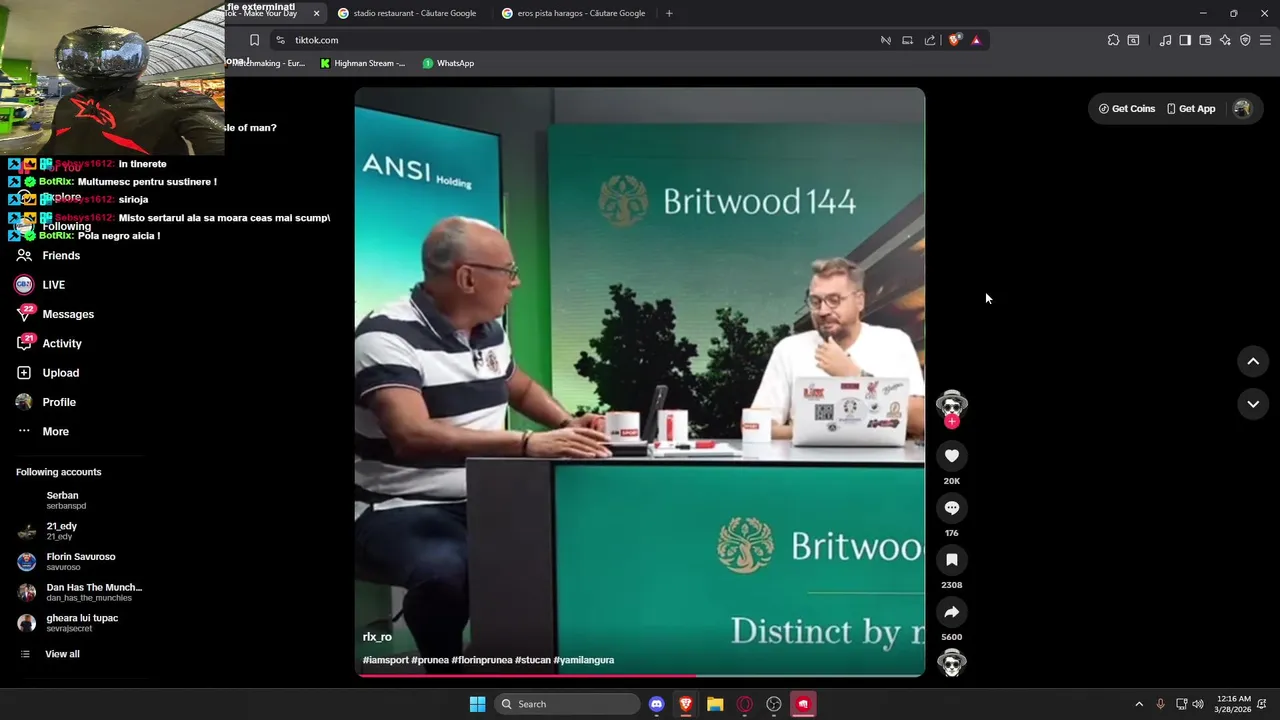
Task: Open rlx_ro creator username on video
Action: [377, 637]
